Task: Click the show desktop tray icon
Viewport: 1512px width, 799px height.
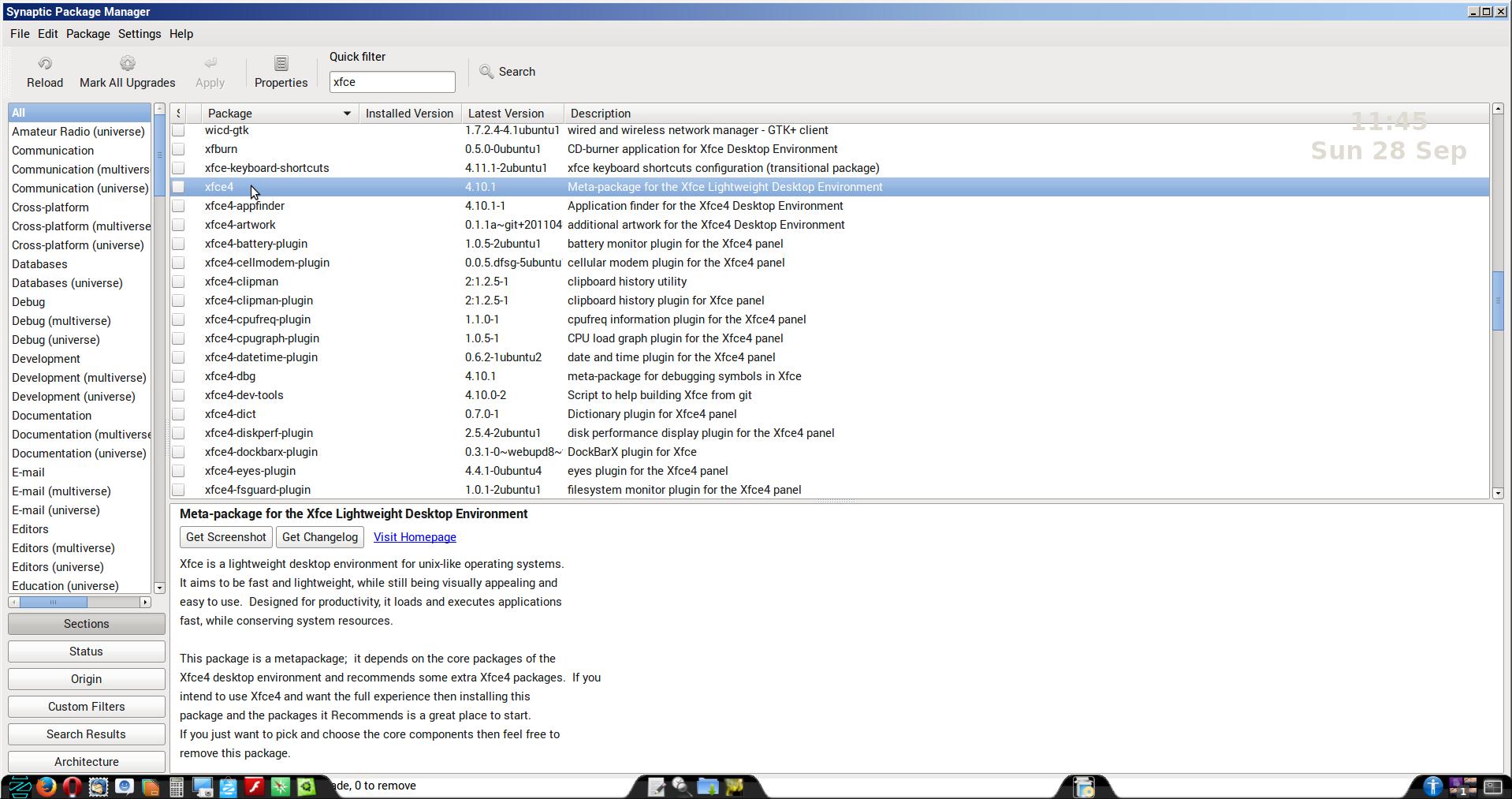Action: (x=1493, y=786)
